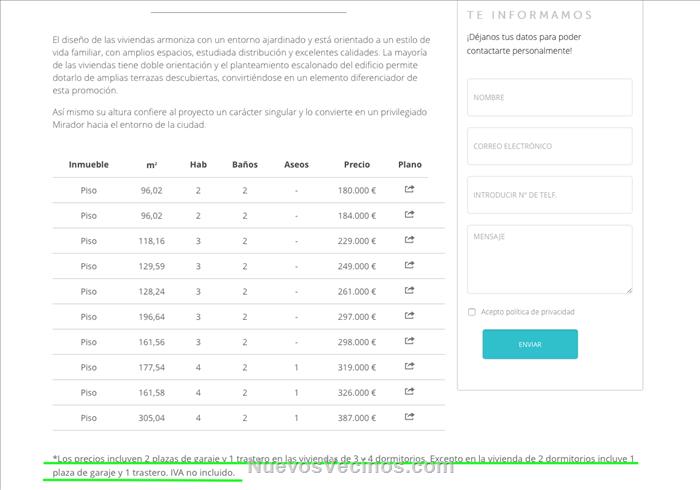This screenshot has height=490, width=700.
Task: Open floor plan for the 180.000 € flat
Action: pos(410,189)
